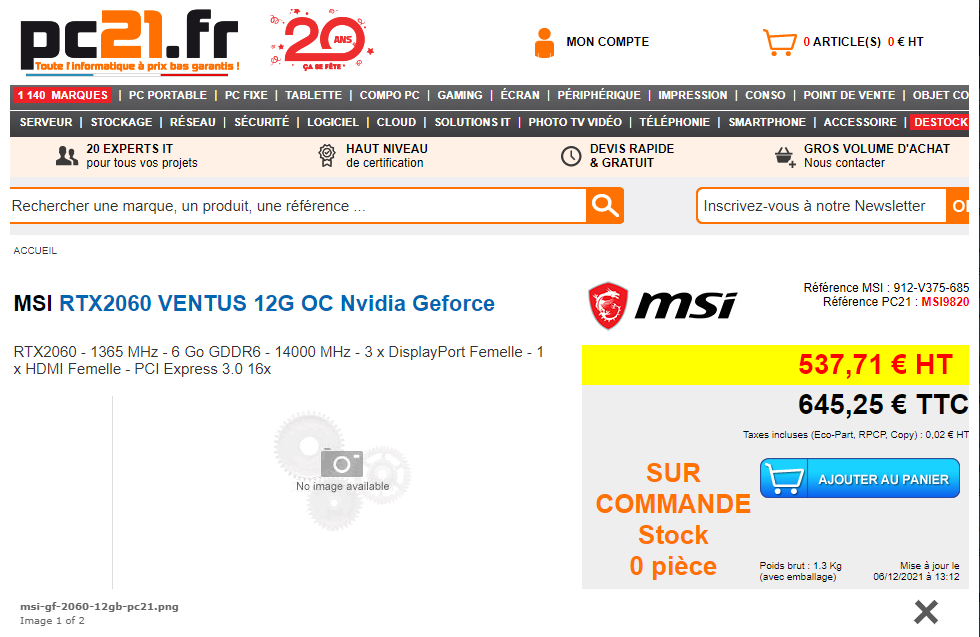The height and width of the screenshot is (637, 980).
Task: Open the Serveur menu
Action: [x=46, y=122]
